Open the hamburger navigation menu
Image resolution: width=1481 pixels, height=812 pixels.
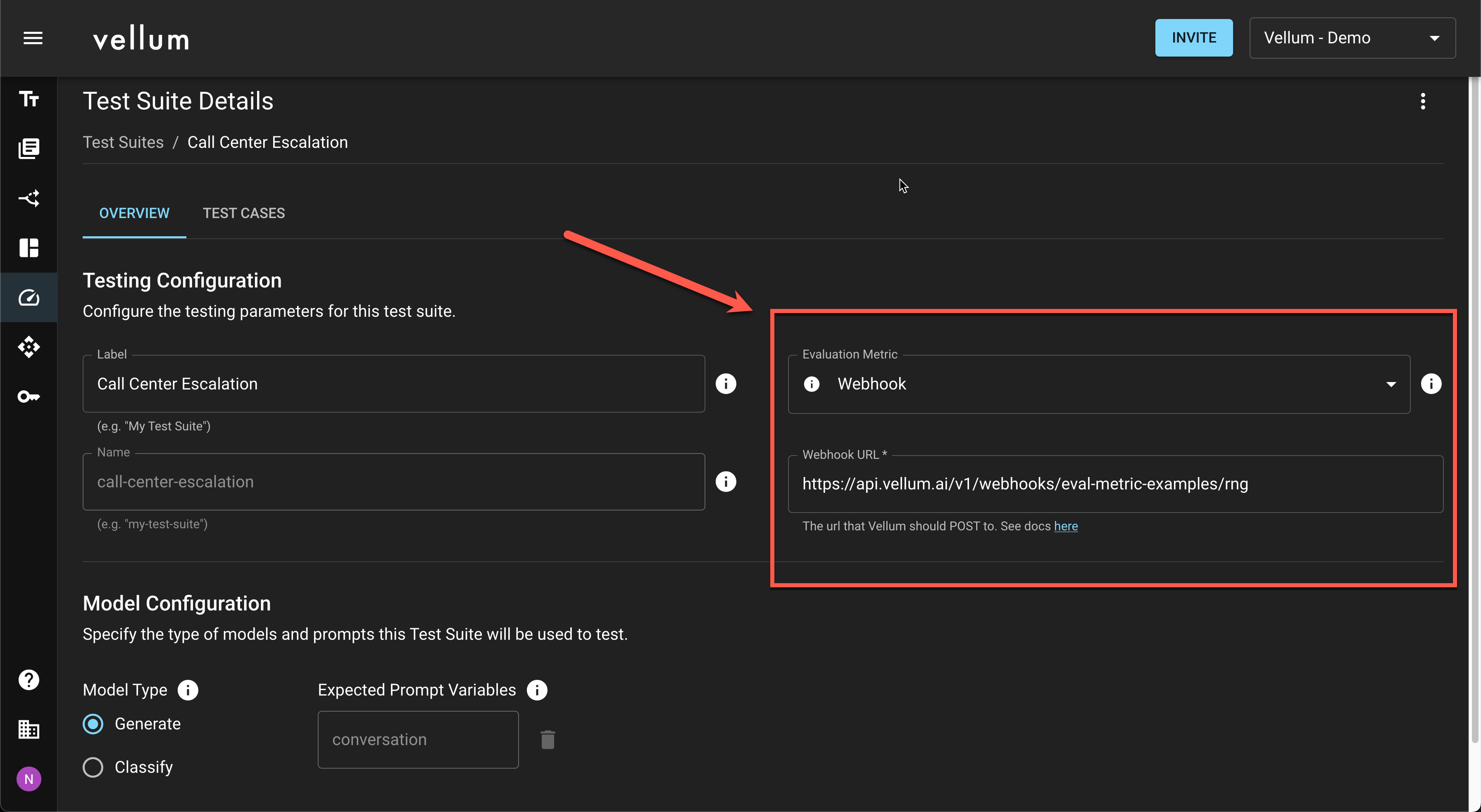(x=33, y=38)
